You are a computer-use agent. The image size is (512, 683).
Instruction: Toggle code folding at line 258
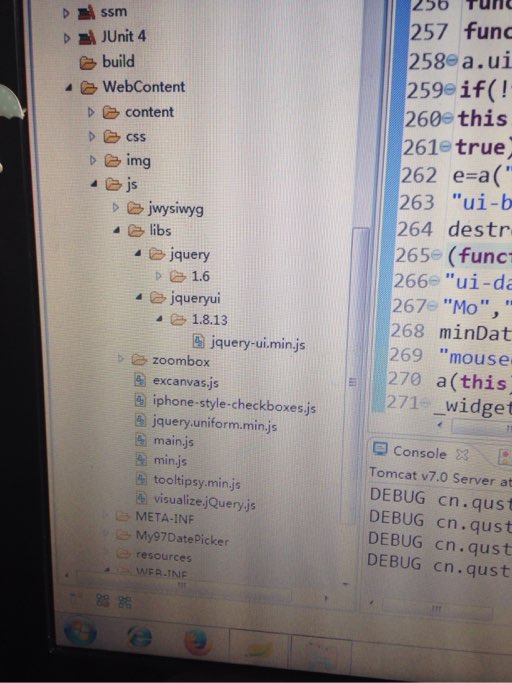453,61
